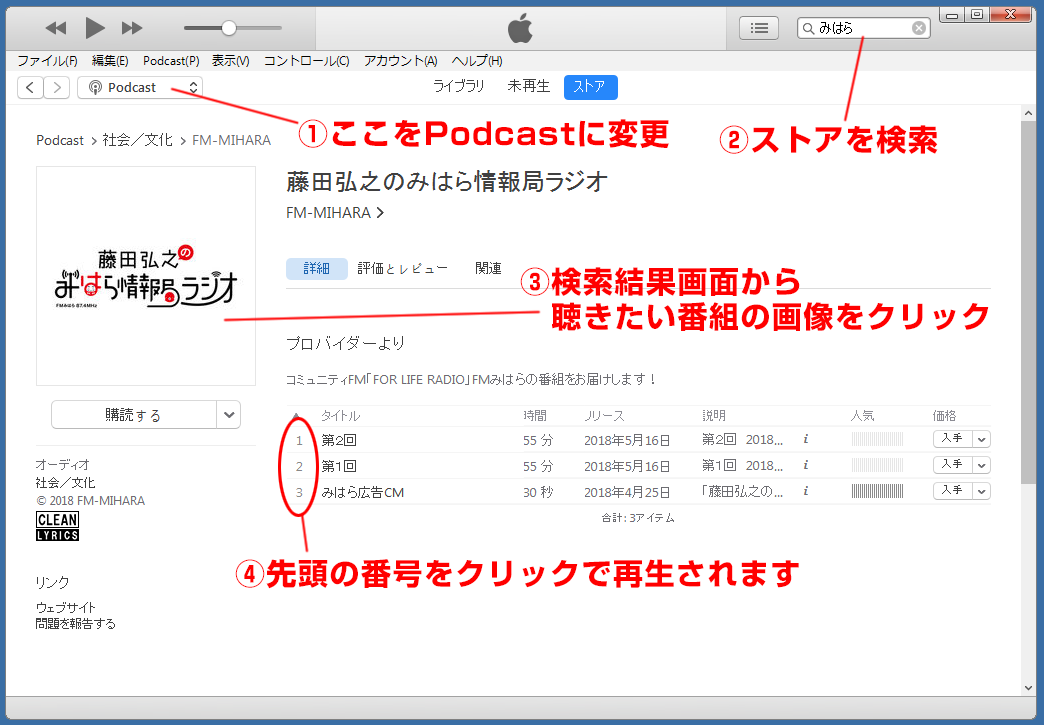Adjust the volume slider
1044x725 pixels.
[x=229, y=27]
